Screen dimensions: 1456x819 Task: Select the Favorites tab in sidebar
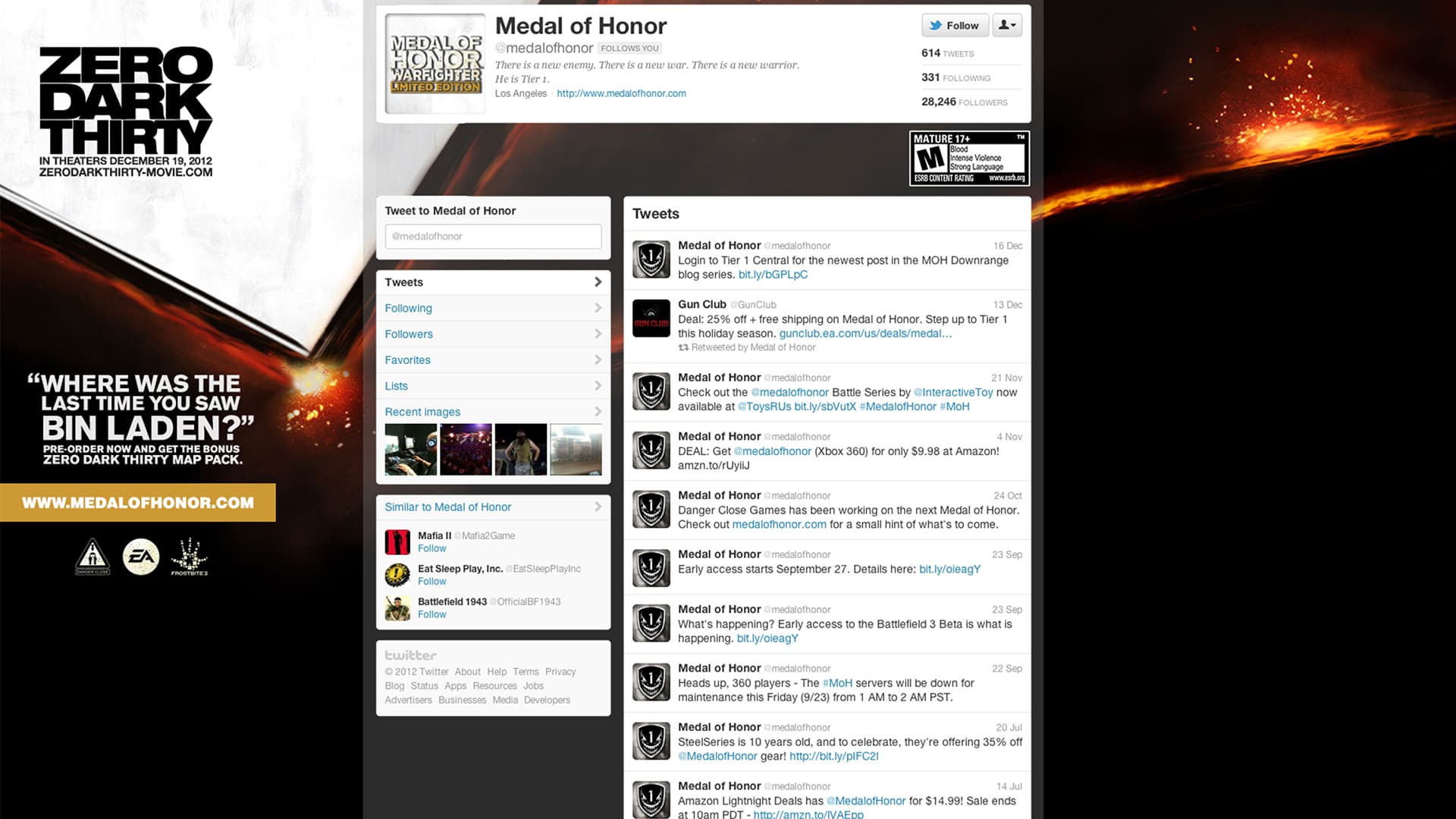(x=493, y=360)
